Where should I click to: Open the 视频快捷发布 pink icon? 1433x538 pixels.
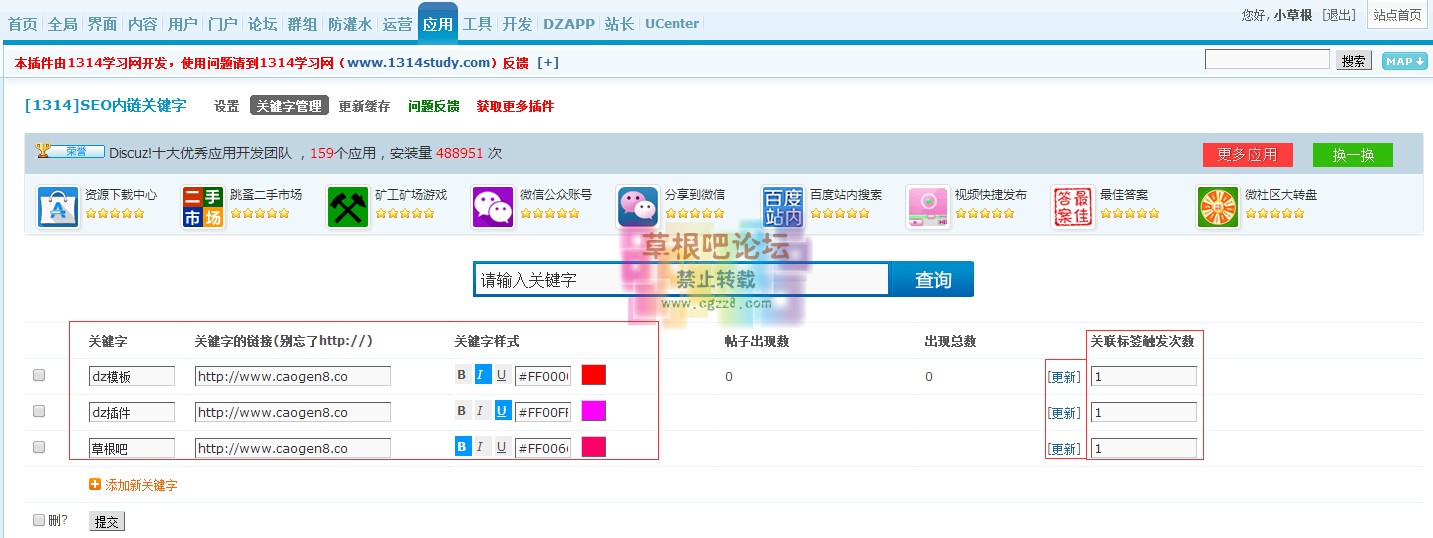click(x=928, y=207)
